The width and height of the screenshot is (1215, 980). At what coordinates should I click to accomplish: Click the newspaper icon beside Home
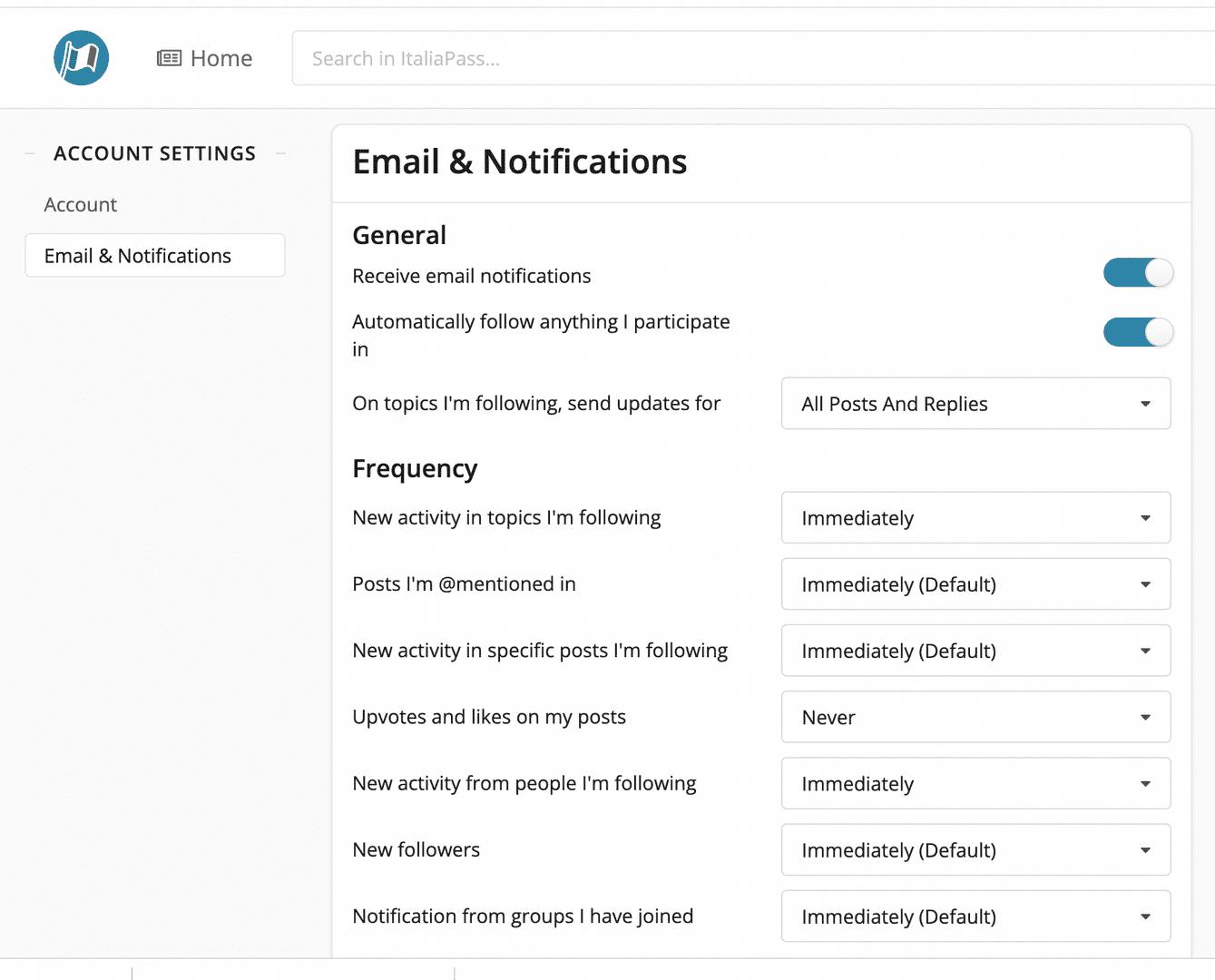click(169, 58)
